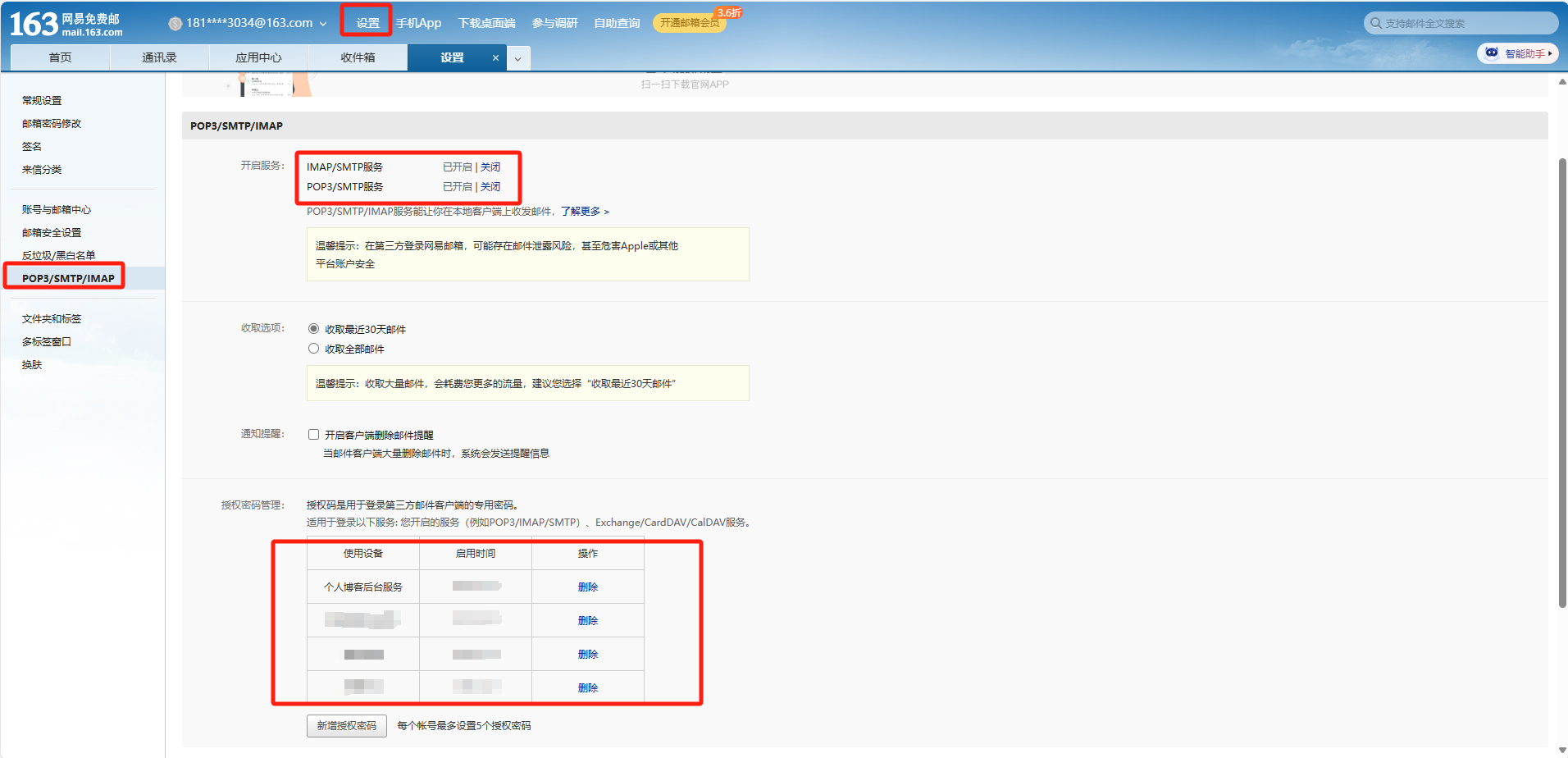Click the search magnifier icon
1568x758 pixels.
(1375, 23)
